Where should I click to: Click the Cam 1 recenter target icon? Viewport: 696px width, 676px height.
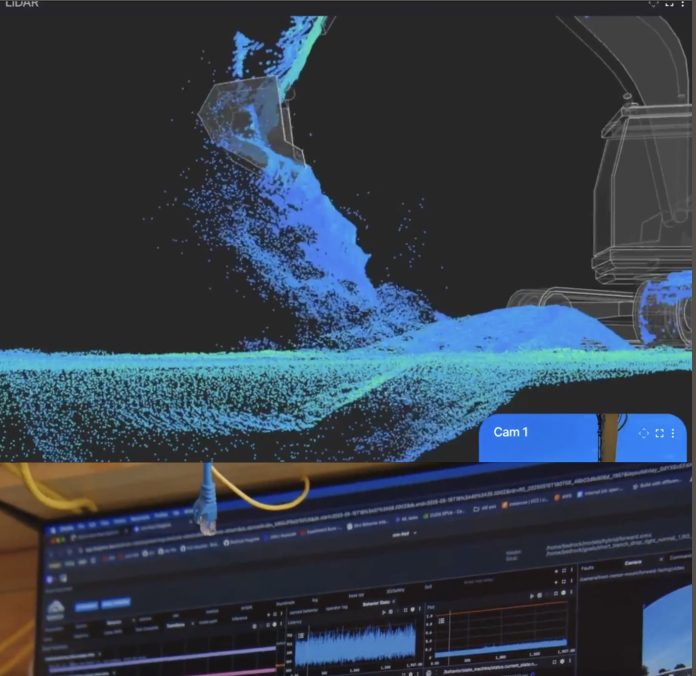tap(644, 433)
